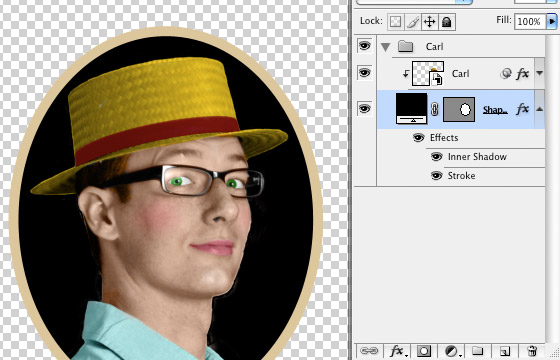This screenshot has height=360, width=560.
Task: Open Stroke effect settings
Action: tap(461, 176)
